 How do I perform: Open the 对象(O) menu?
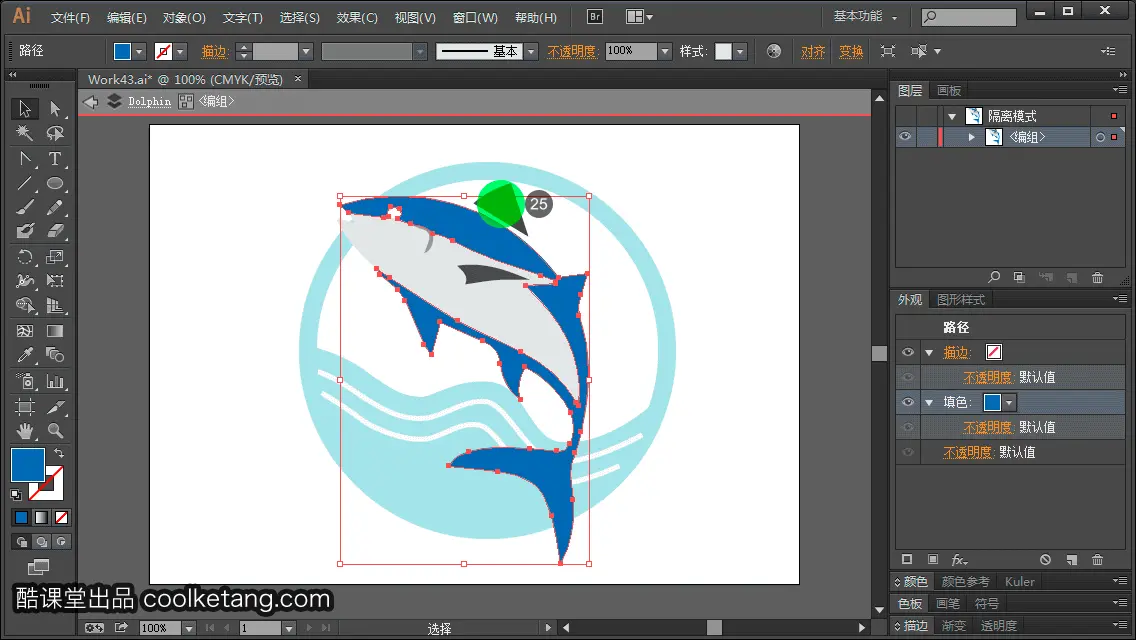pyautogui.click(x=184, y=17)
